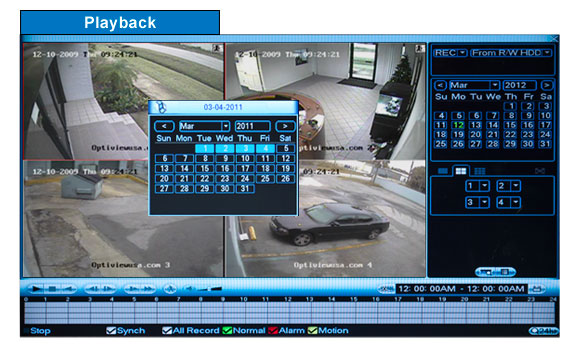Select day 31 in popup calendar
The height and width of the screenshot is (360, 580).
[245, 189]
